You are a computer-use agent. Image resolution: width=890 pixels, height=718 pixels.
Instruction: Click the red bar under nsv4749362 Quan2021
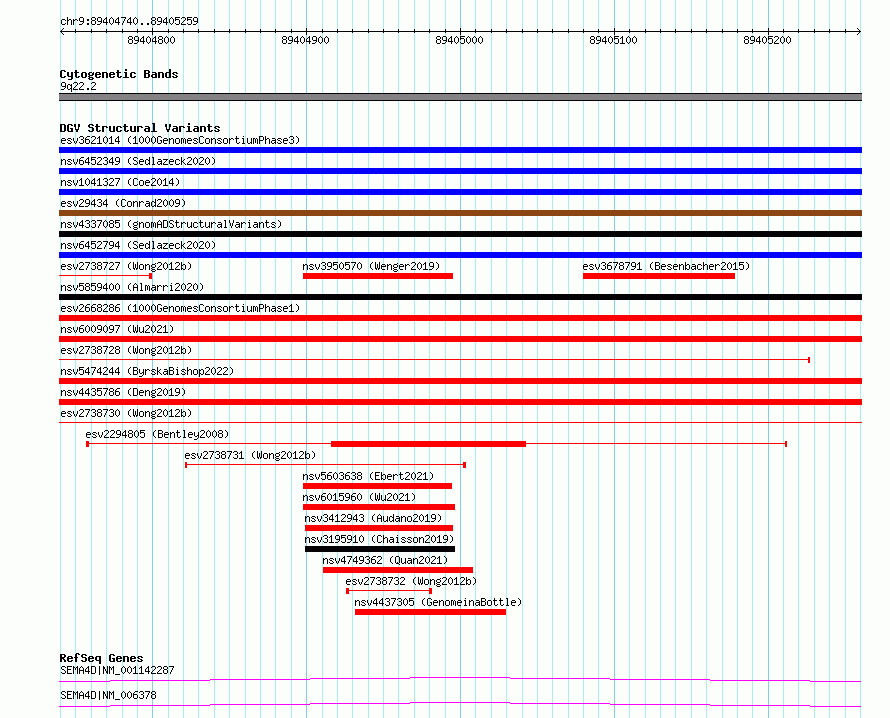398,570
